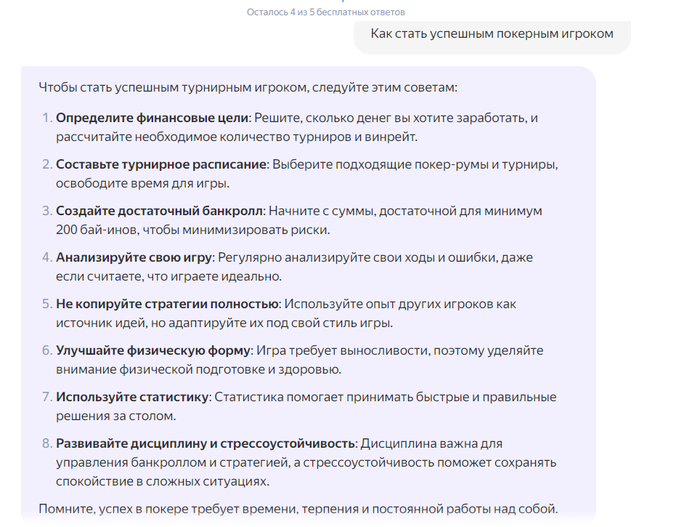Click the bold heading 'Не копируйте стратегии полностью'
Viewport: 700px width, 527px height.
click(167, 304)
